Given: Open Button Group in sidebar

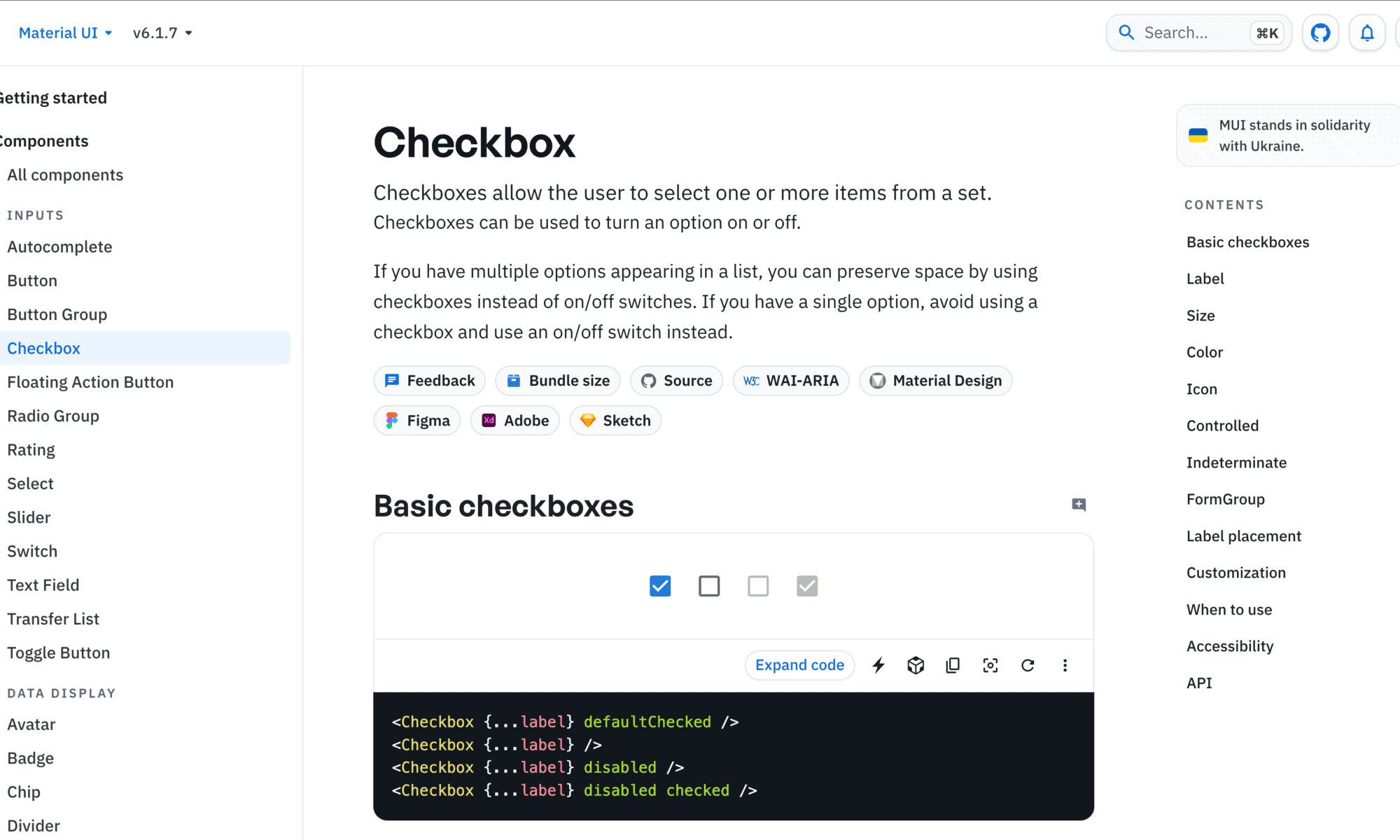Looking at the screenshot, I should (x=57, y=315).
